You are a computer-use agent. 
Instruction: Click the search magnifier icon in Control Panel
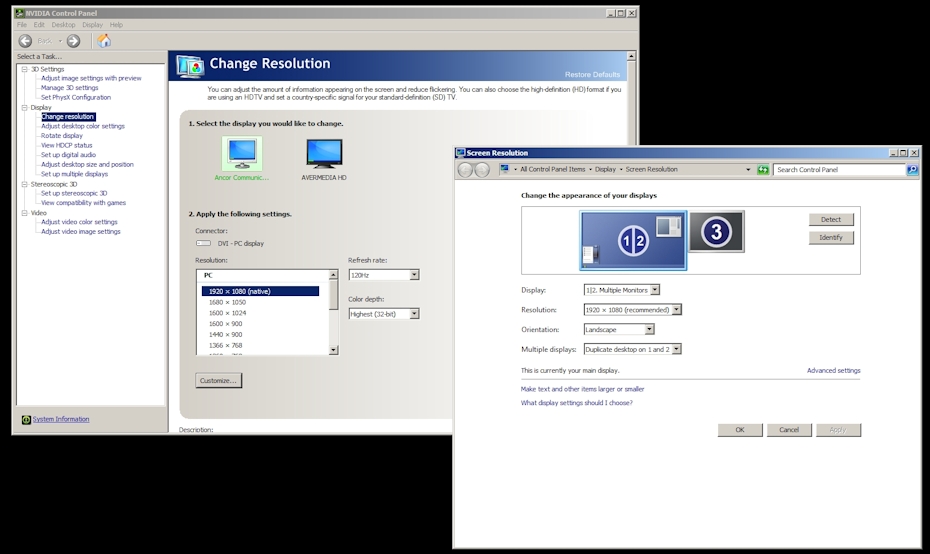911,170
